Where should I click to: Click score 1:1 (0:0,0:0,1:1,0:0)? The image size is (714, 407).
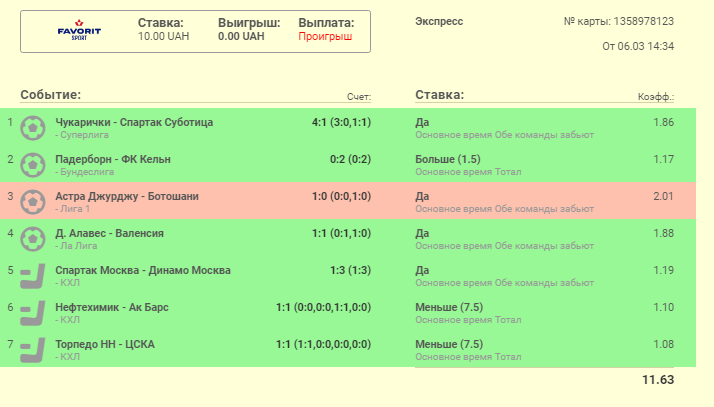(323, 307)
